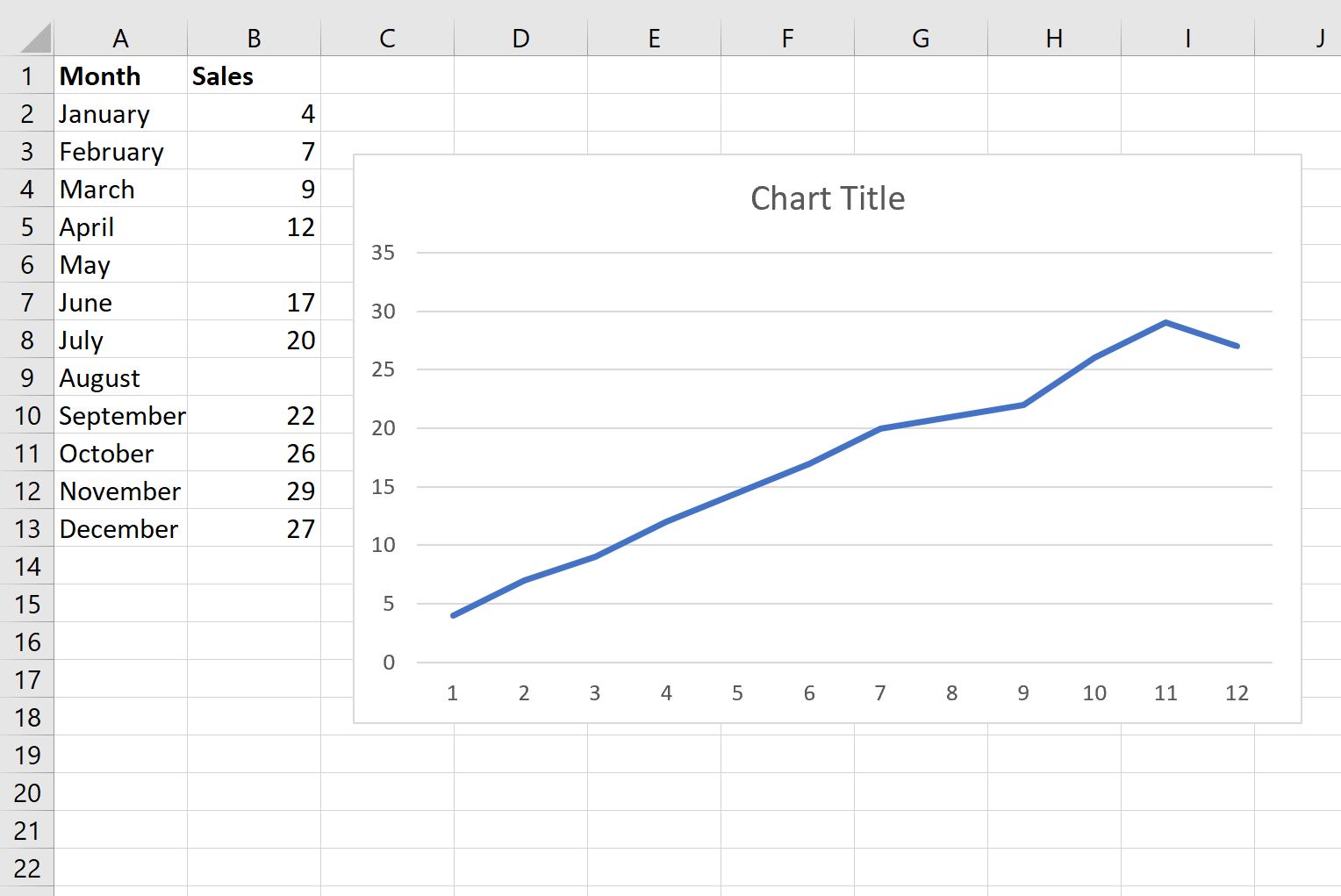Select the empty sales cell next to August
The height and width of the screenshot is (896, 1341).
click(253, 377)
